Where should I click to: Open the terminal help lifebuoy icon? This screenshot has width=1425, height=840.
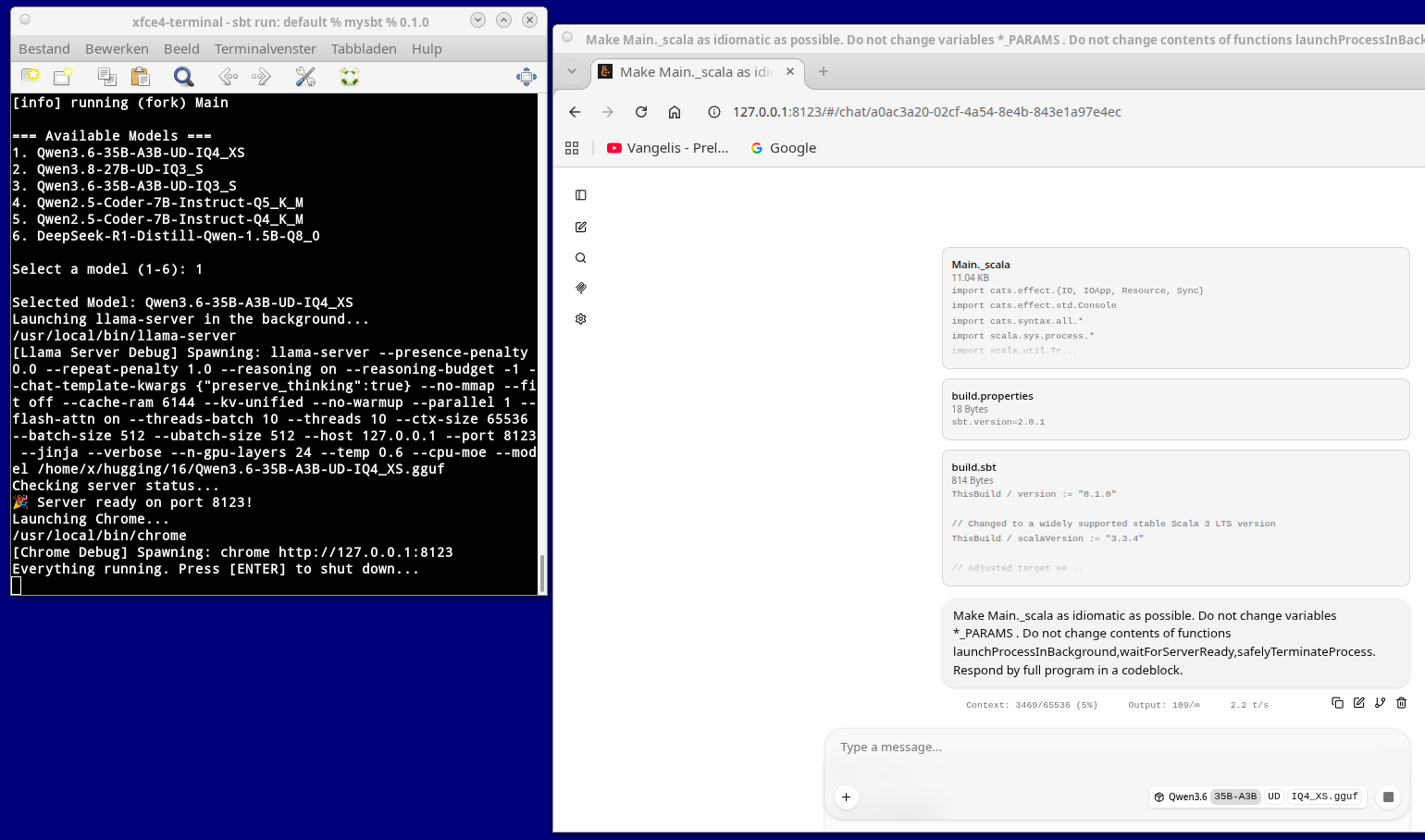350,77
